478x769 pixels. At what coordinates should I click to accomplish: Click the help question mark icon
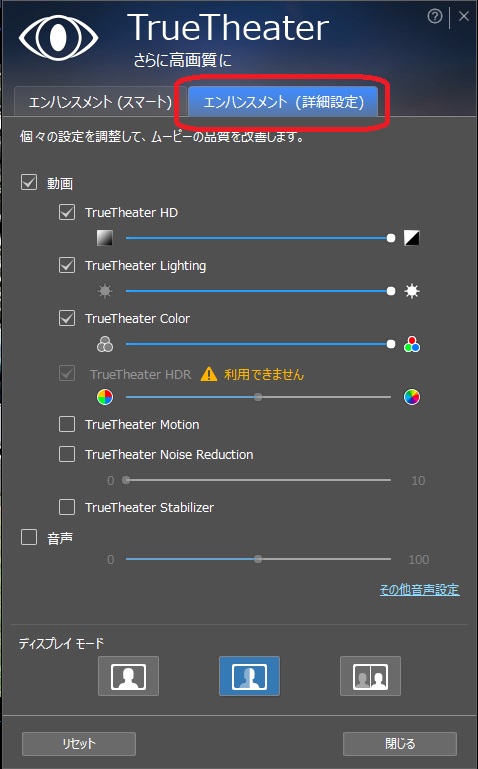(x=434, y=17)
